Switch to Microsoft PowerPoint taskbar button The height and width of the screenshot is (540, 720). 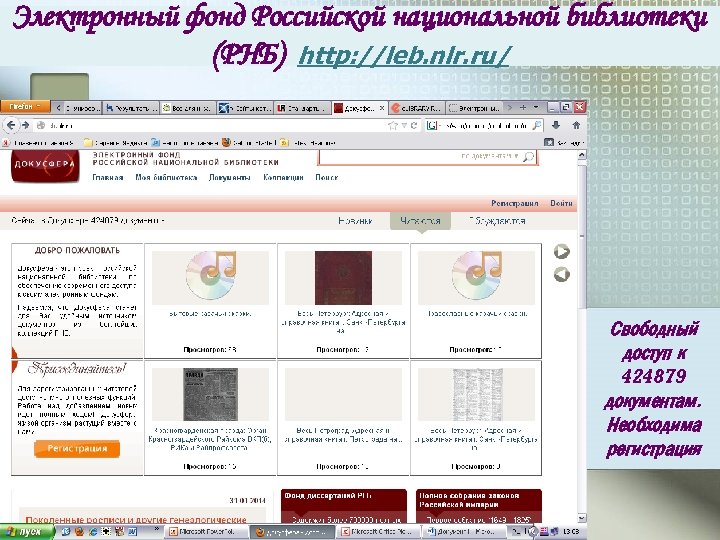tap(205, 532)
